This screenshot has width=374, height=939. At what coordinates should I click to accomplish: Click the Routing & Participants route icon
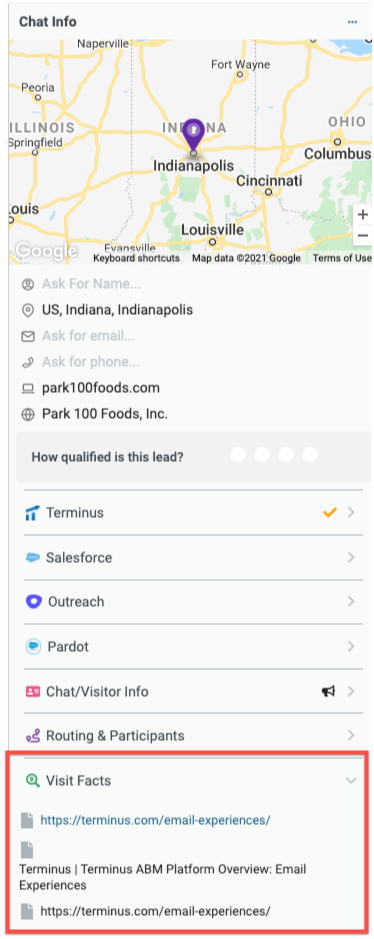(x=33, y=736)
